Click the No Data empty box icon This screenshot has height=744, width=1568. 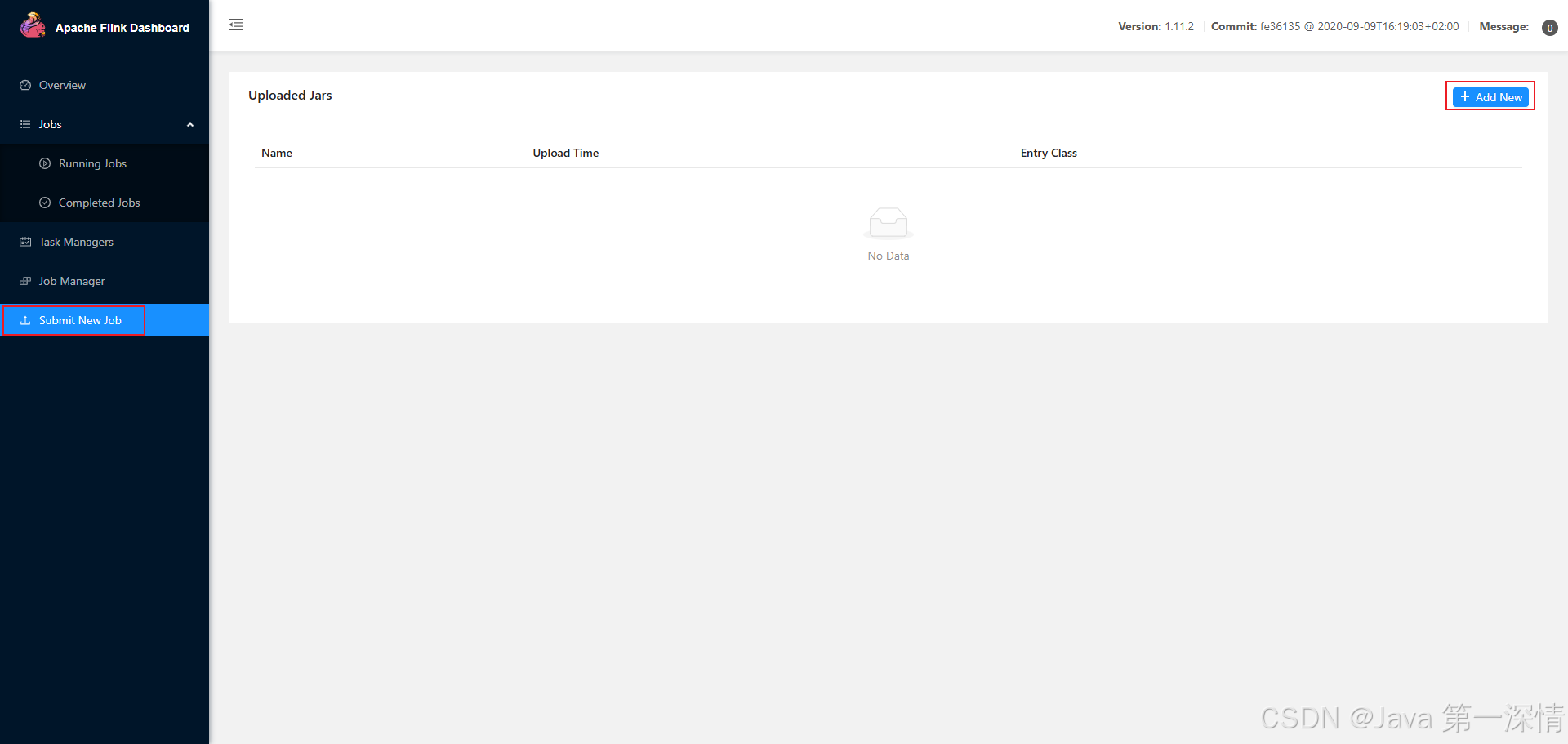point(889,223)
